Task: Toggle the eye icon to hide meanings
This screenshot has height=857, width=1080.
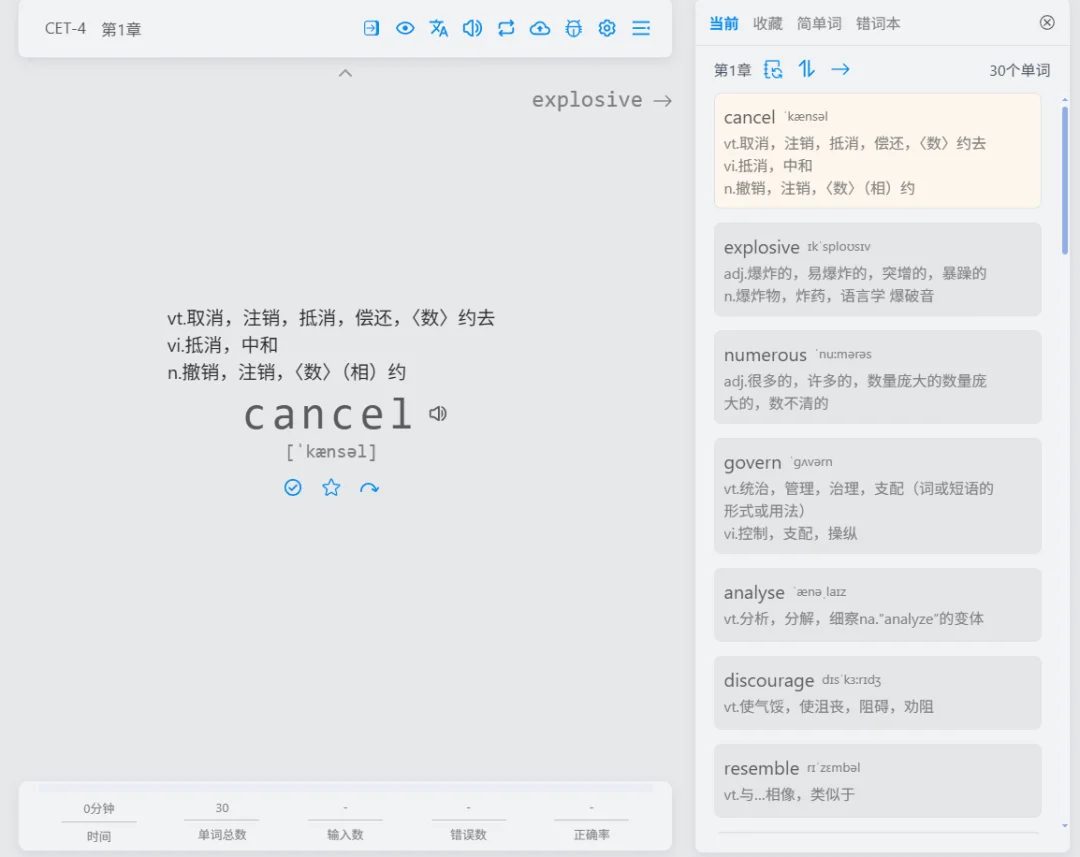Action: pyautogui.click(x=405, y=28)
